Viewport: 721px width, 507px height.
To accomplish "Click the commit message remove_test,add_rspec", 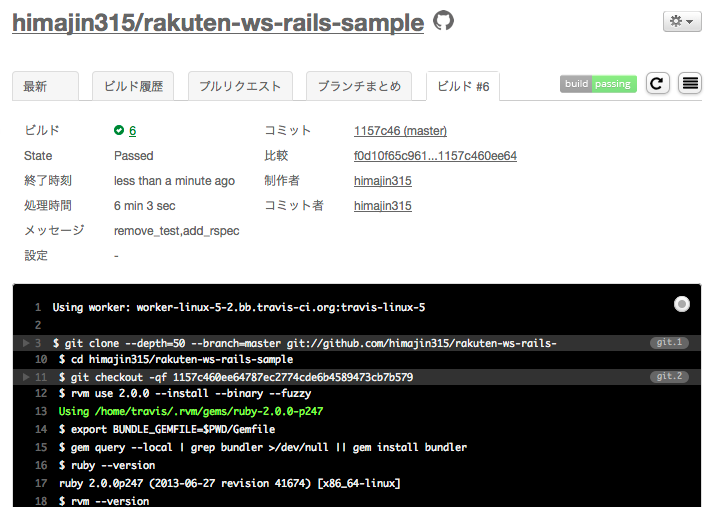I will coord(177,231).
